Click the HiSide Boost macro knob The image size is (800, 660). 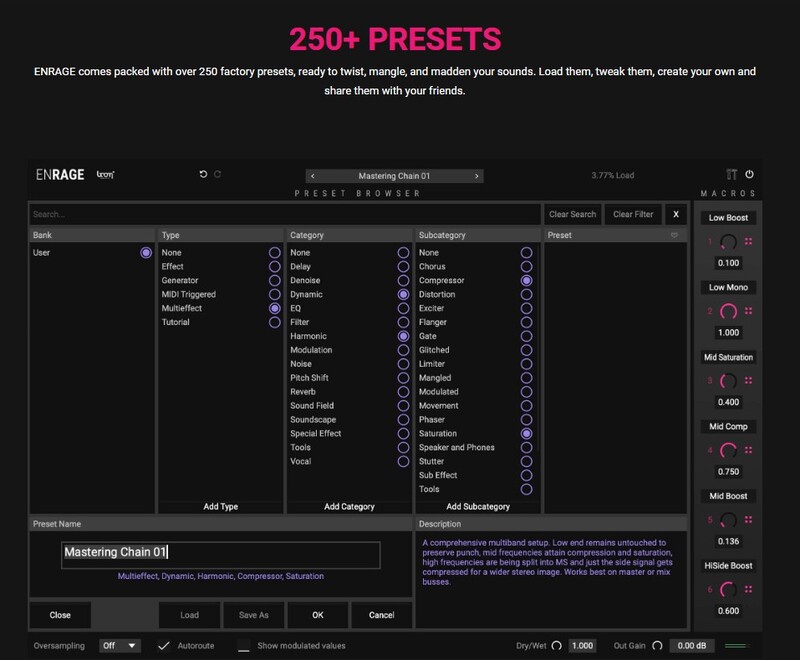728,590
